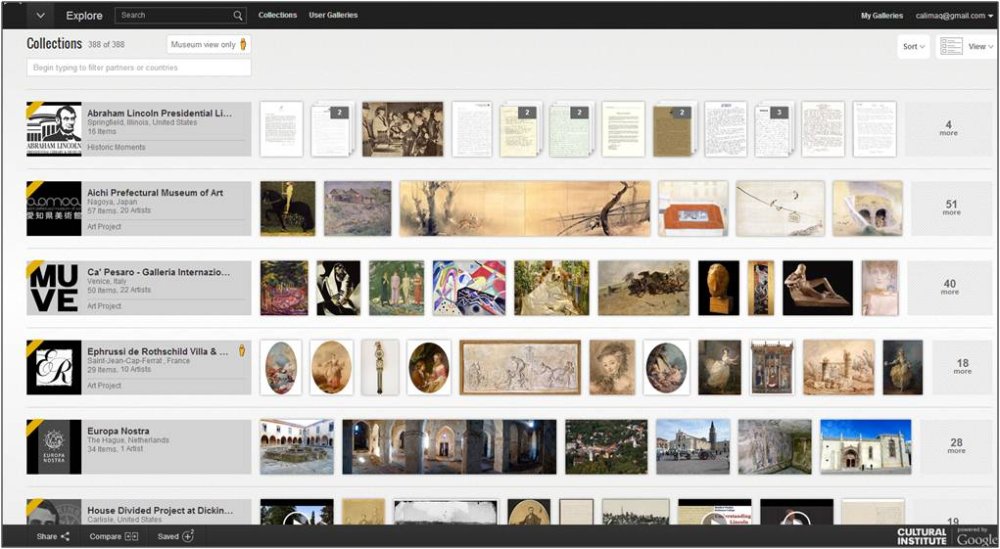Click Art Project tag under Ca' Pesaro
Image resolution: width=1000 pixels, height=549 pixels.
(x=104, y=306)
